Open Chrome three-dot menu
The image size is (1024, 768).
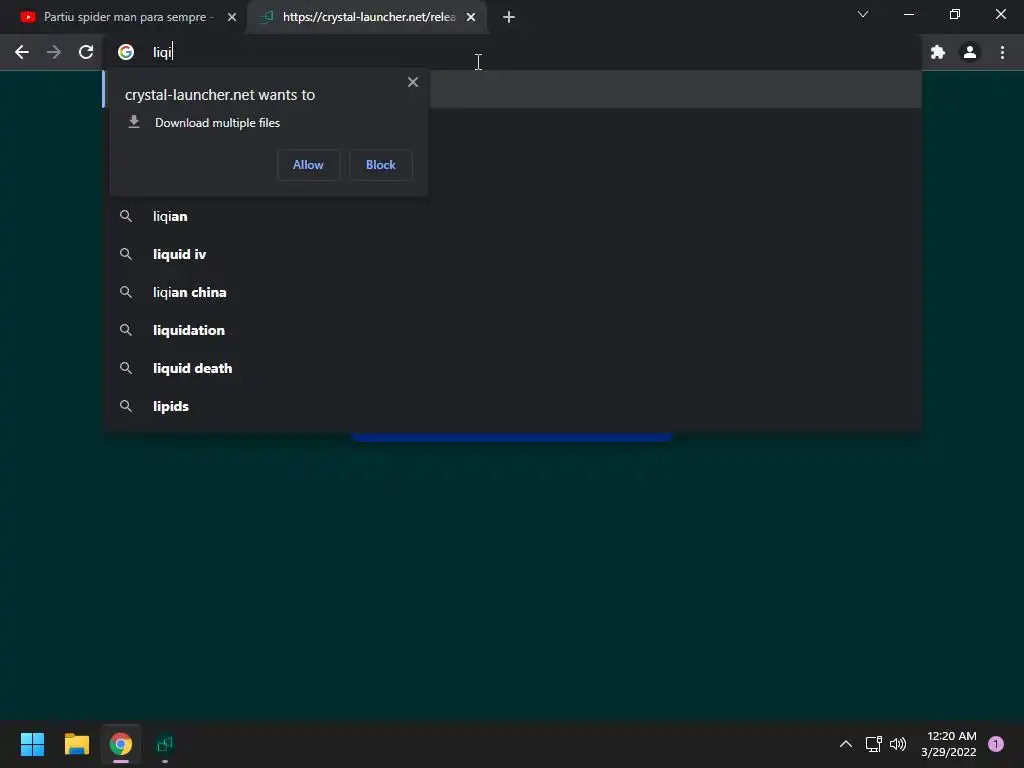point(1002,52)
